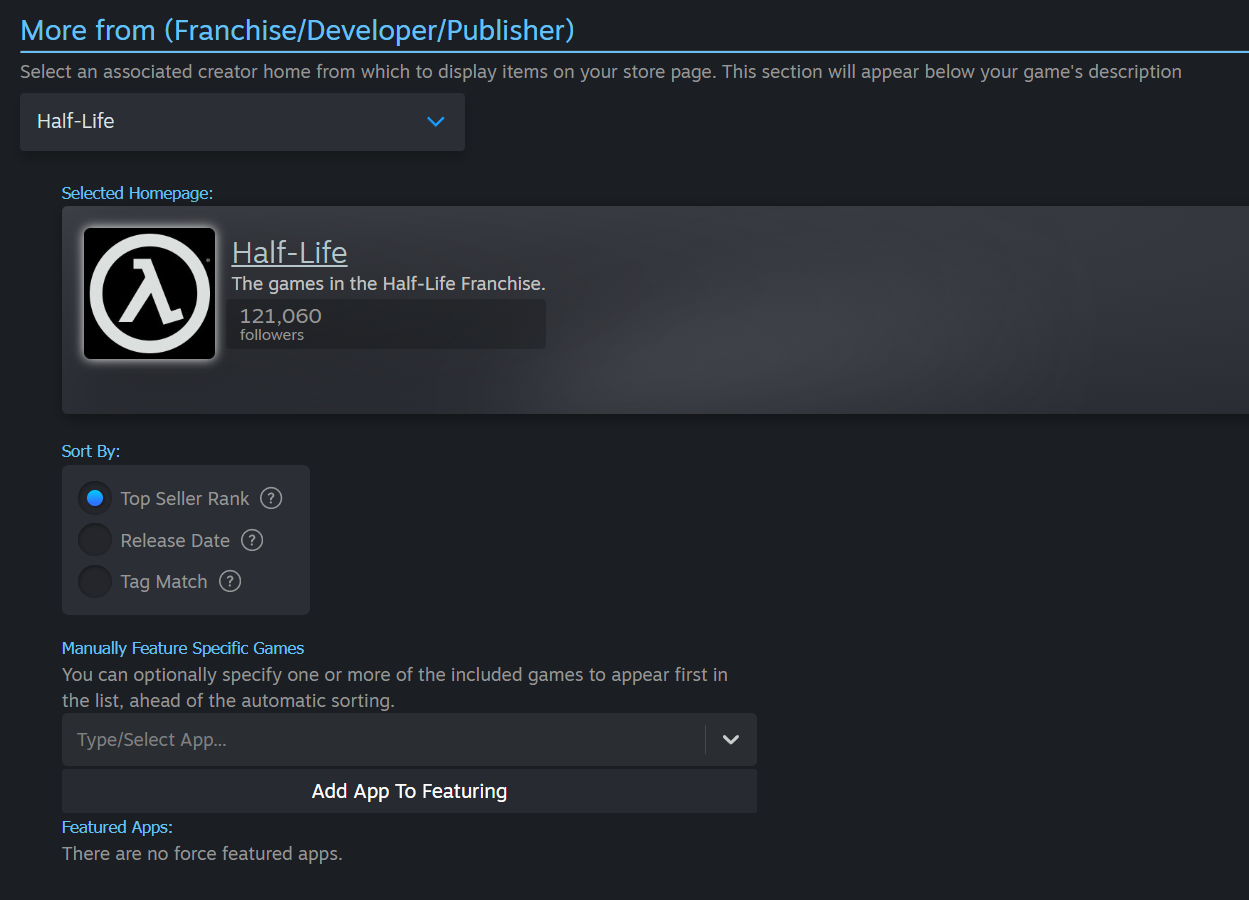This screenshot has width=1249, height=900.
Task: Click the Add App To Featuring button
Action: point(409,791)
